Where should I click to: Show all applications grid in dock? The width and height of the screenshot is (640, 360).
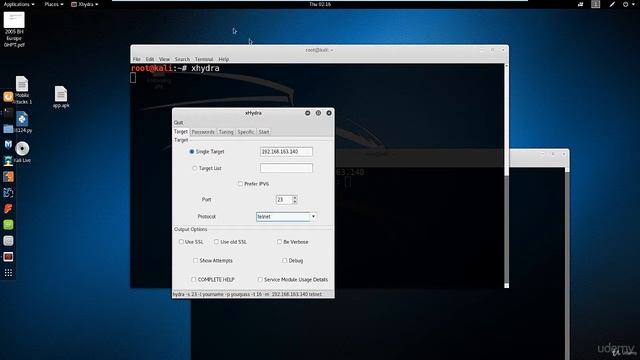tap(8, 273)
